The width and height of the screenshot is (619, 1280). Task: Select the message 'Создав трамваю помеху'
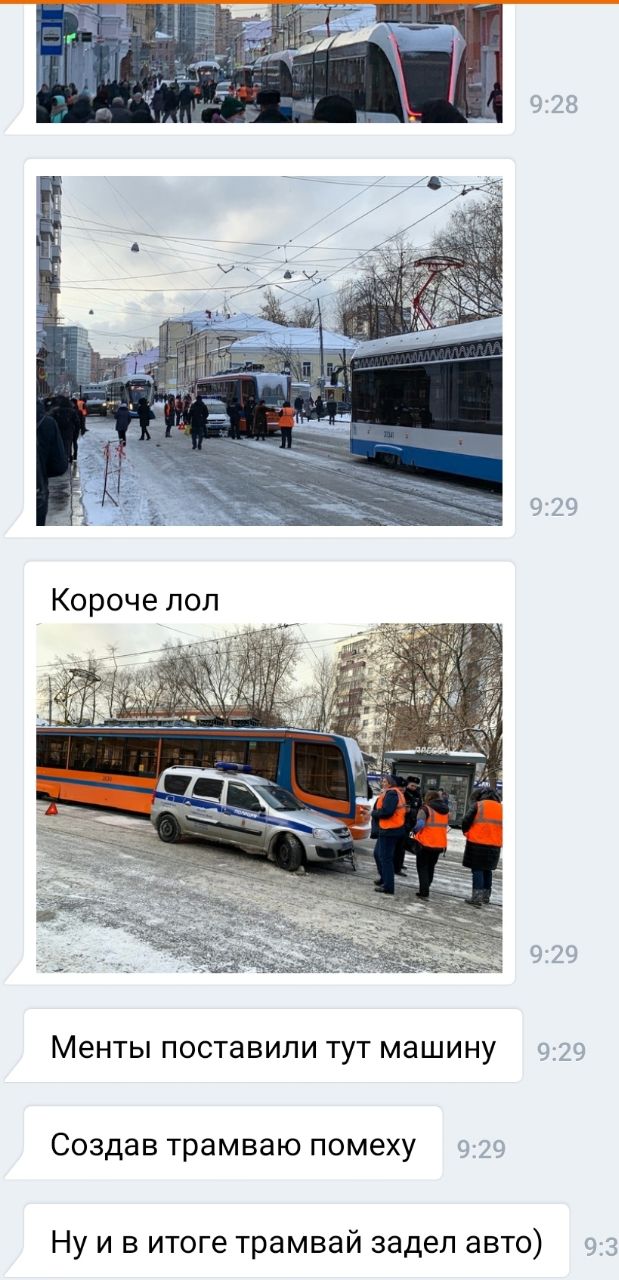233,1144
